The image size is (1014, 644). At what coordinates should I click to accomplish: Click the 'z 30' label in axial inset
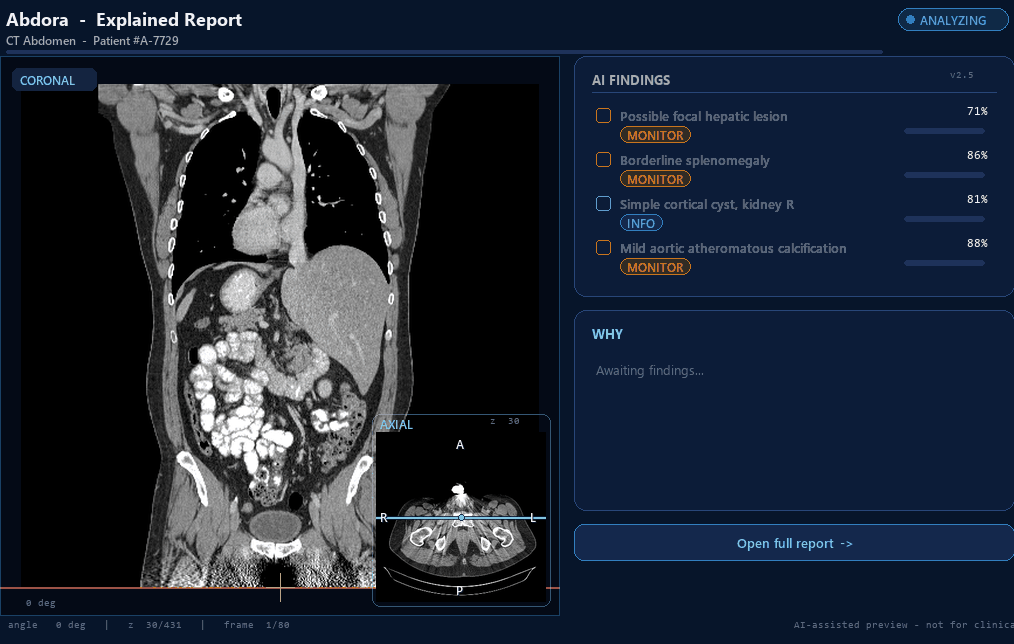coord(505,421)
